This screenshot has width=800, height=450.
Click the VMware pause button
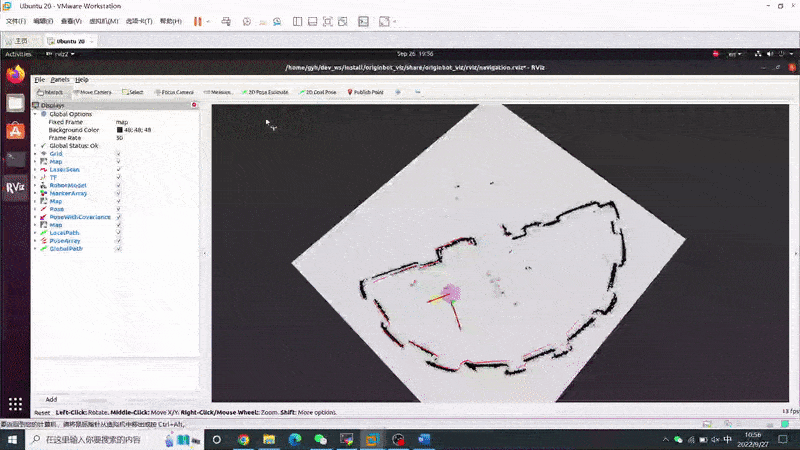(198, 21)
